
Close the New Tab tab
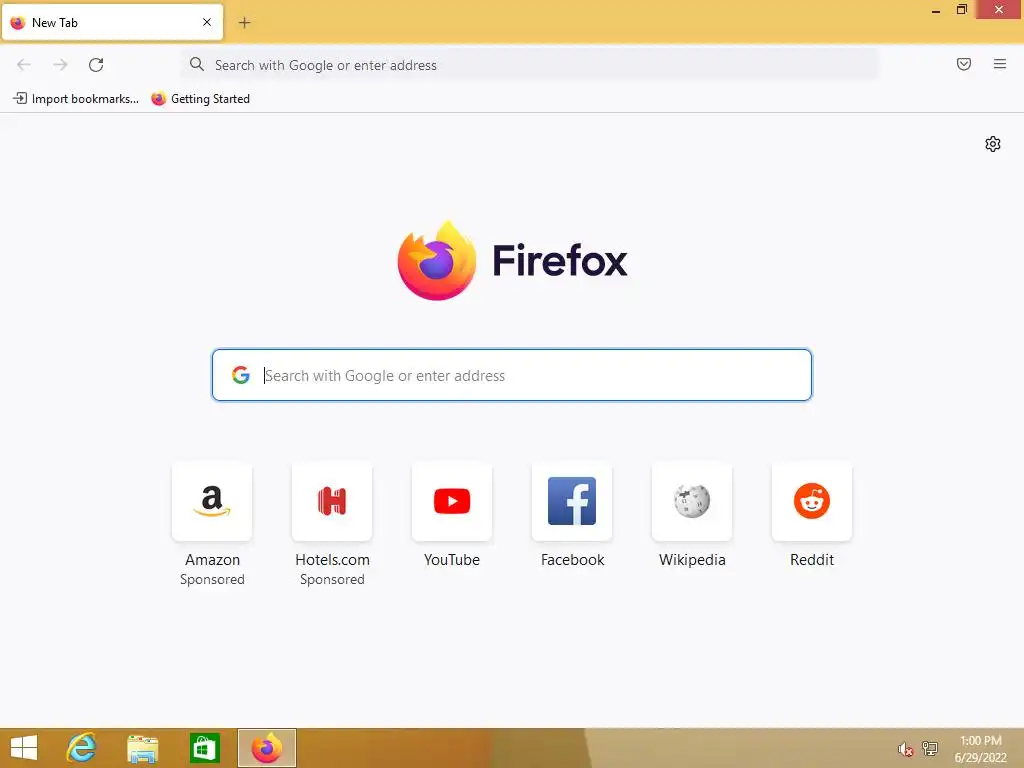point(207,22)
